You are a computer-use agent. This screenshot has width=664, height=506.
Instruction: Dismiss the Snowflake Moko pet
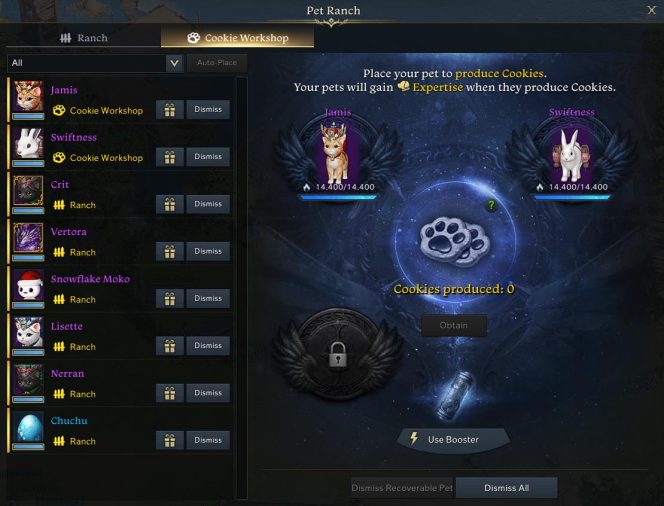click(208, 299)
